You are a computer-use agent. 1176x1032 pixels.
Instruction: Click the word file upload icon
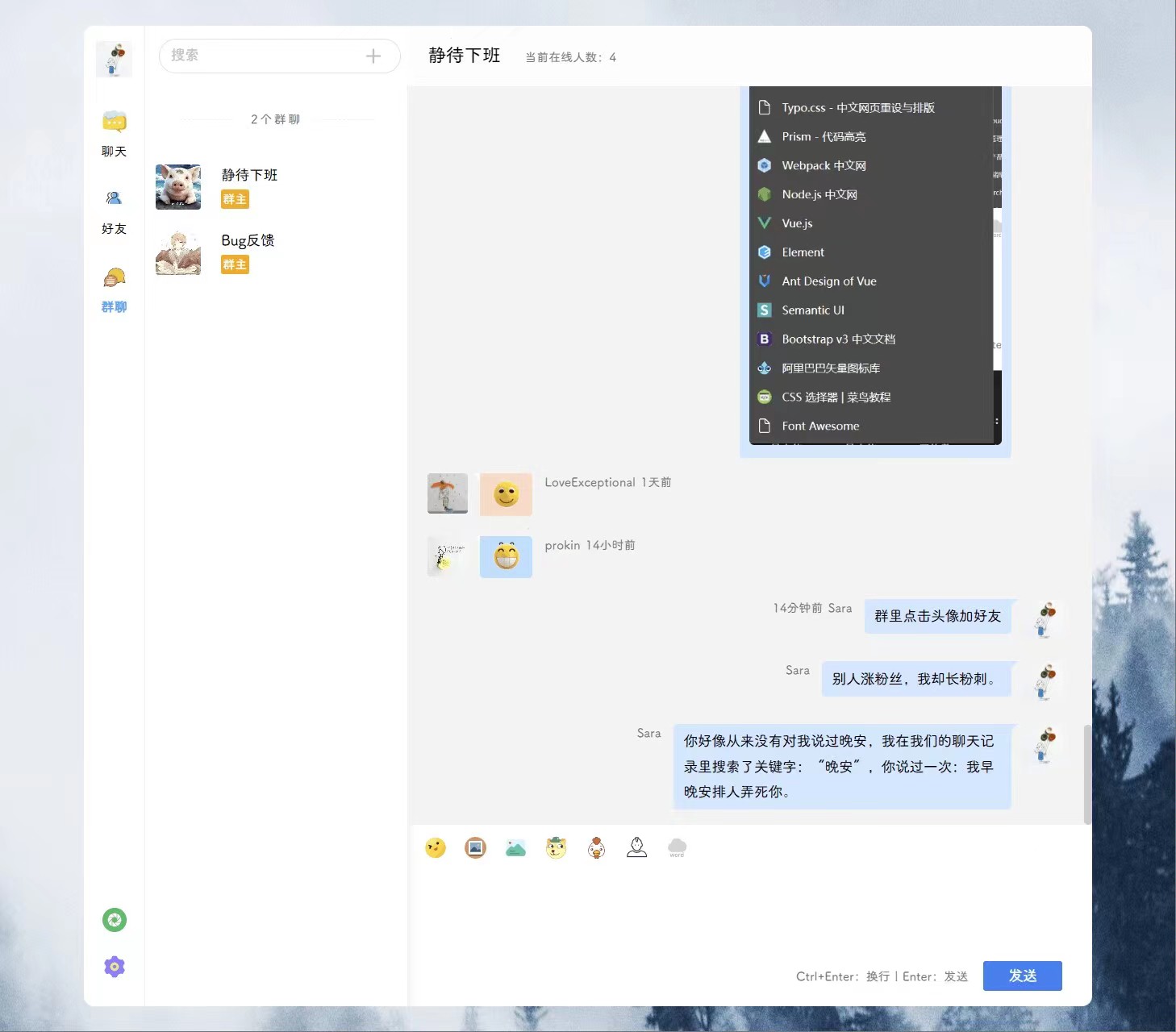pos(677,847)
